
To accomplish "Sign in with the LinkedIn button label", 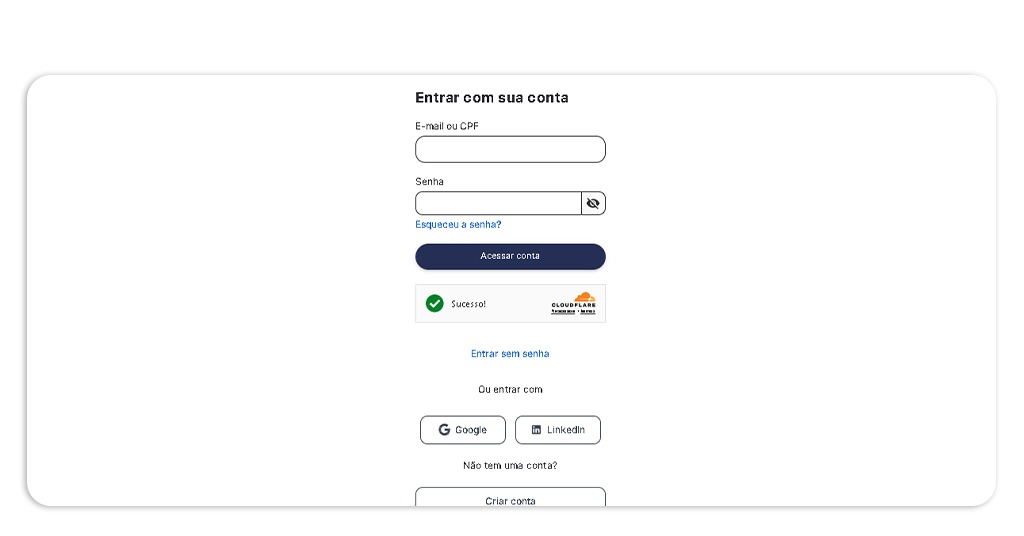I will [566, 430].
